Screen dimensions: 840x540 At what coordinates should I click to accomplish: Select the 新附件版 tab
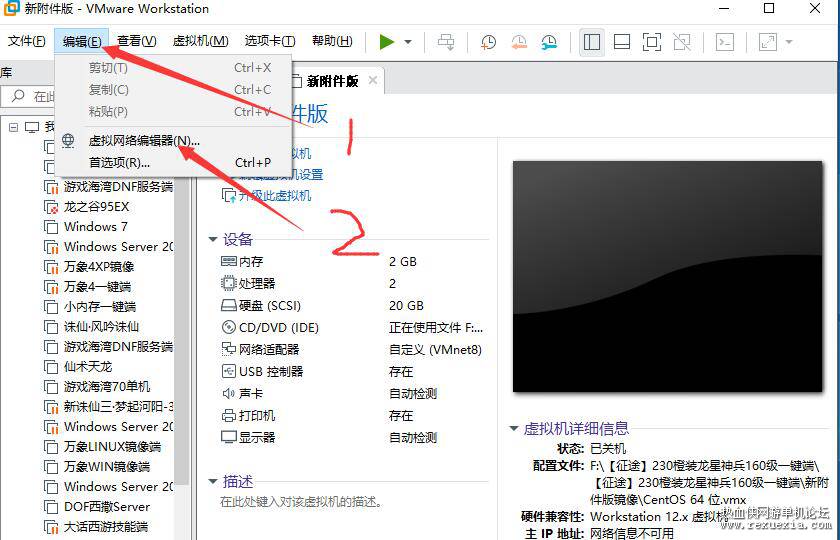point(332,81)
